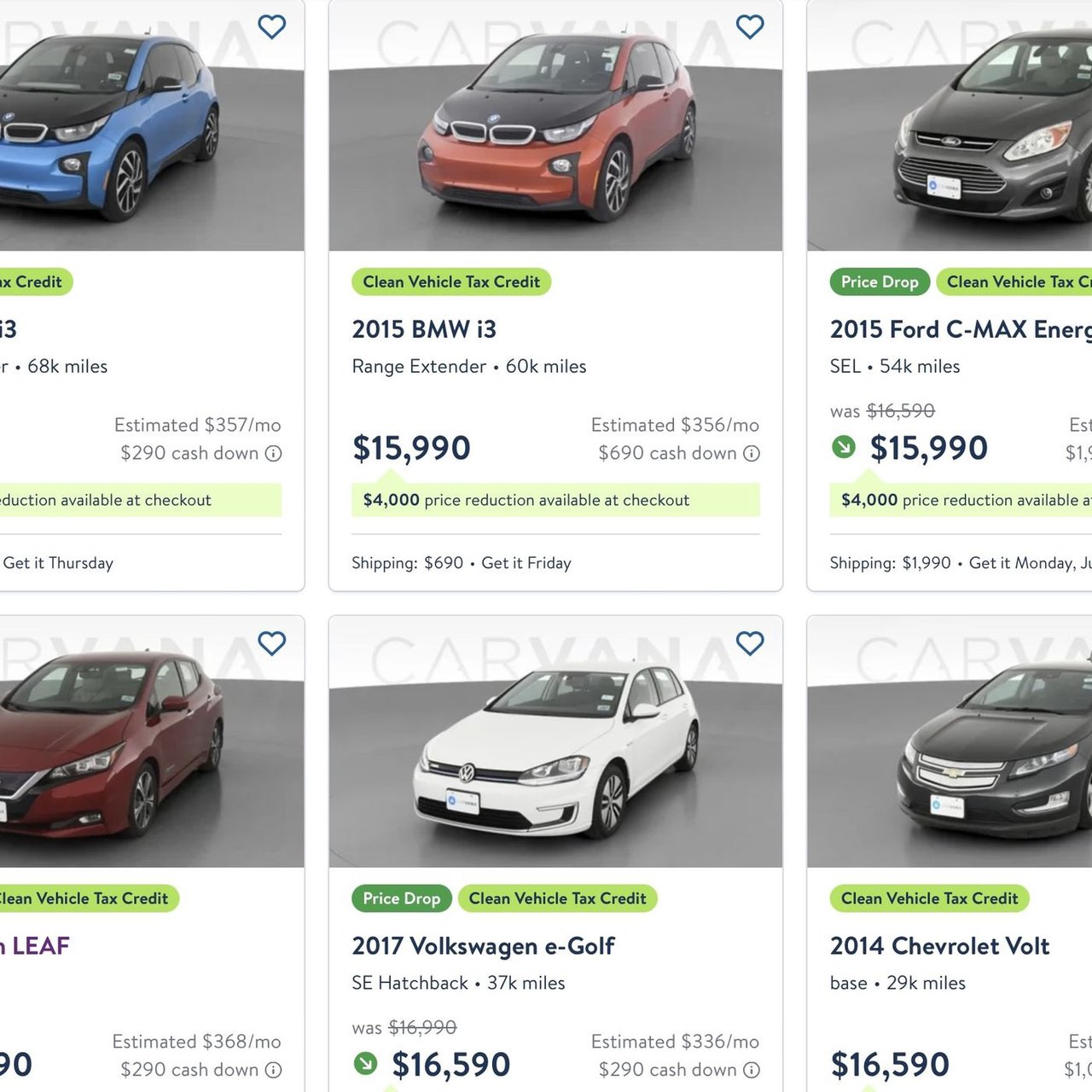Favorite the red Nissan LEAF with heart icon
Image resolution: width=1092 pixels, height=1092 pixels.
pyautogui.click(x=271, y=642)
